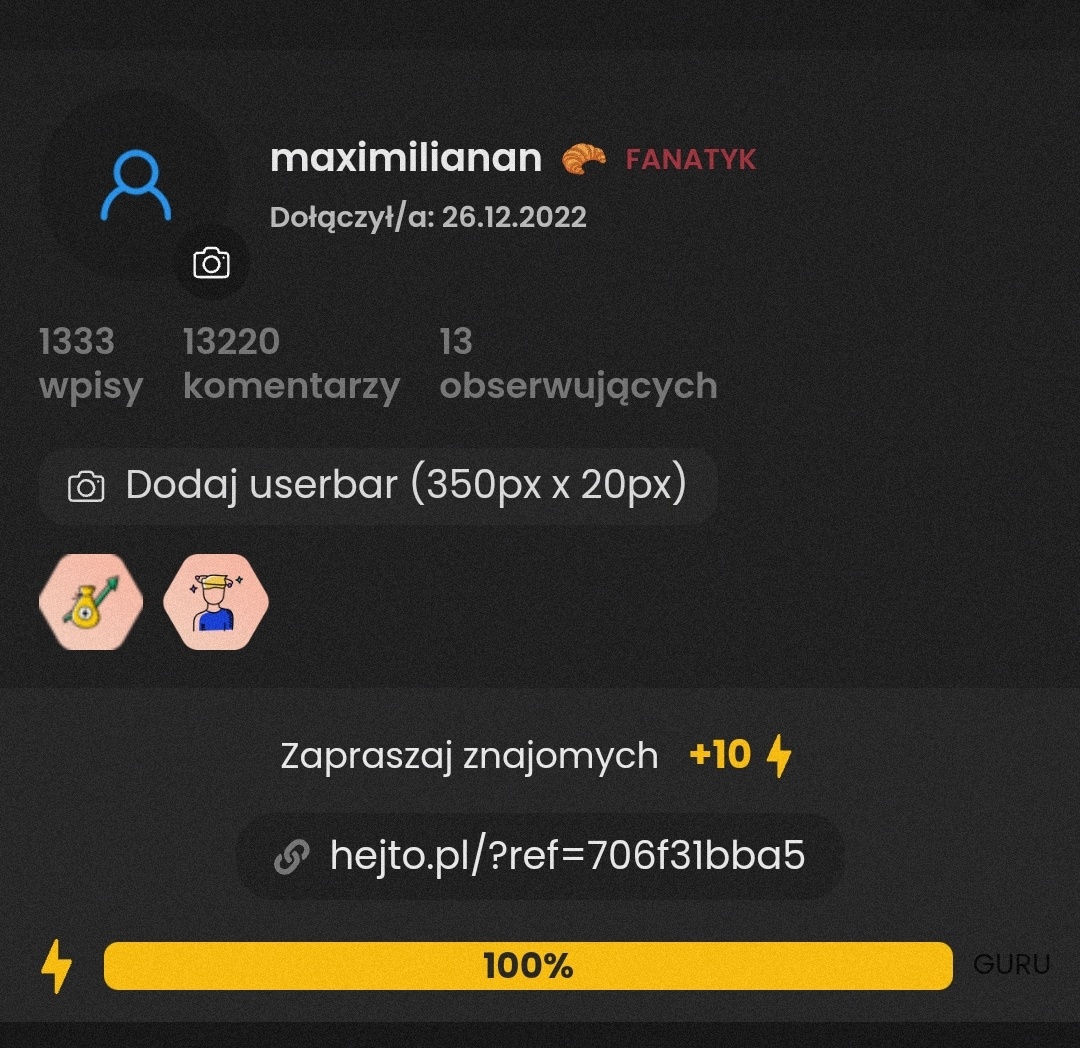Add userbar via Dodaj userbar button

[x=378, y=486]
